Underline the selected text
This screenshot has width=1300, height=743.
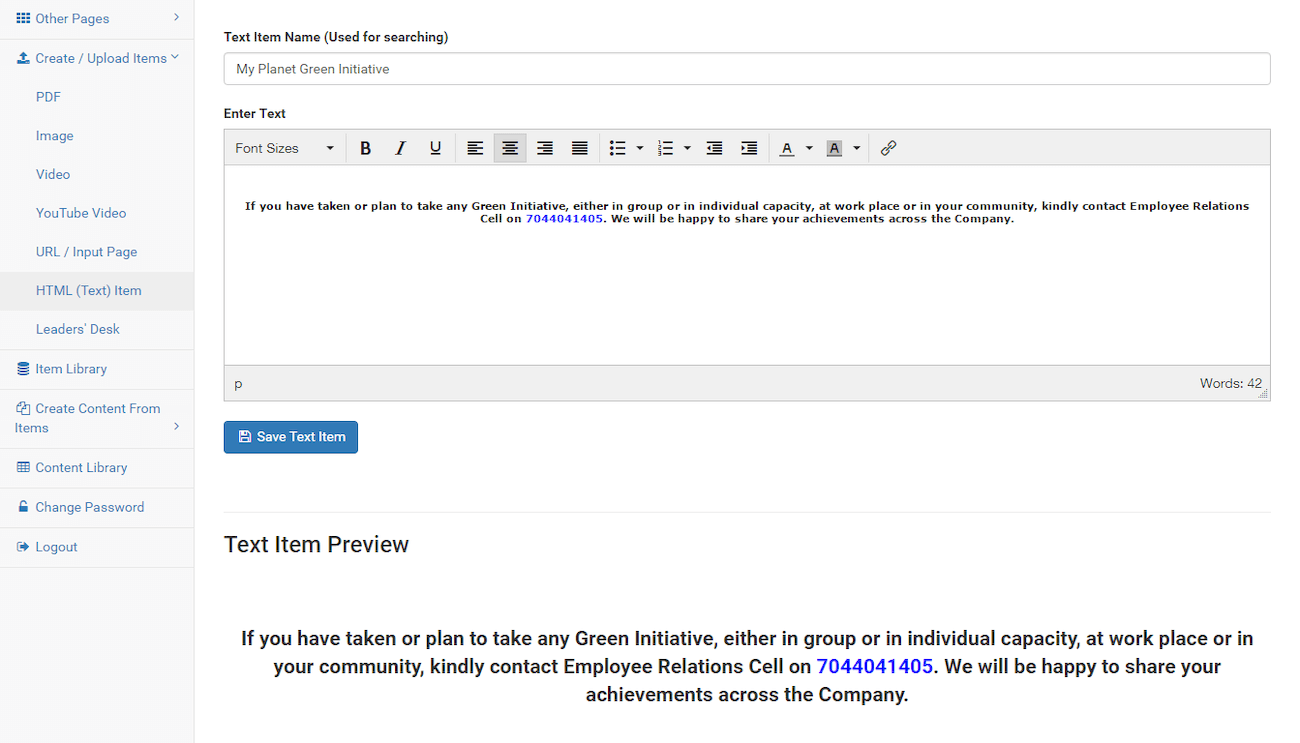tap(435, 148)
